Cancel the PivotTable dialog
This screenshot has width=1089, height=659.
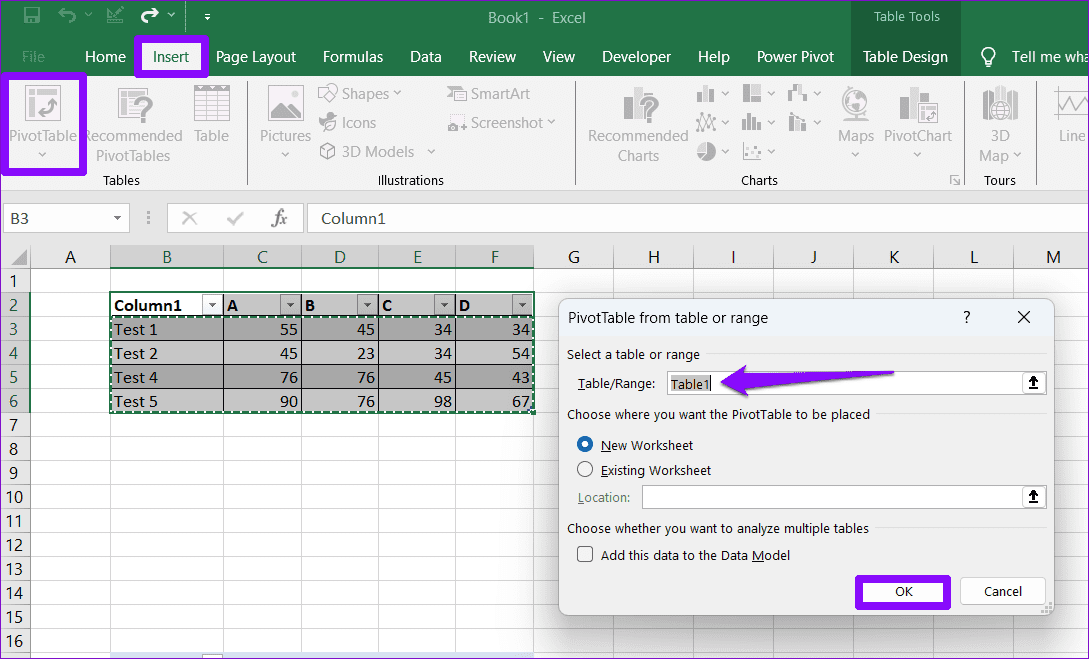coord(1002,591)
